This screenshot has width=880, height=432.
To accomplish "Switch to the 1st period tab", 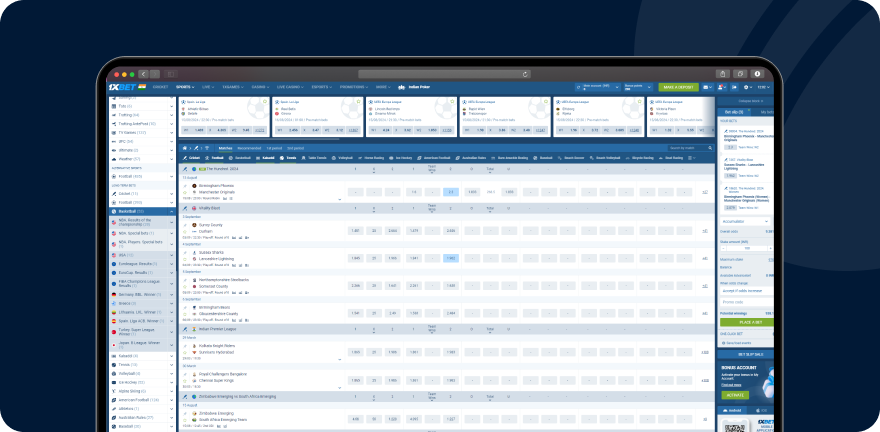I will pos(274,148).
